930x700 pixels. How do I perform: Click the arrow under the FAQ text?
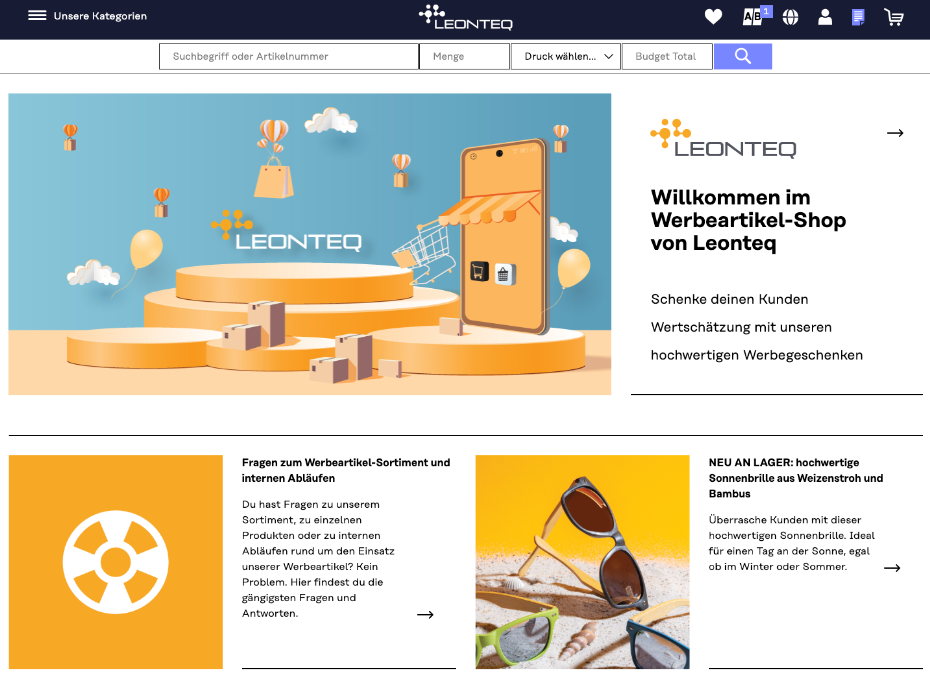tap(425, 614)
